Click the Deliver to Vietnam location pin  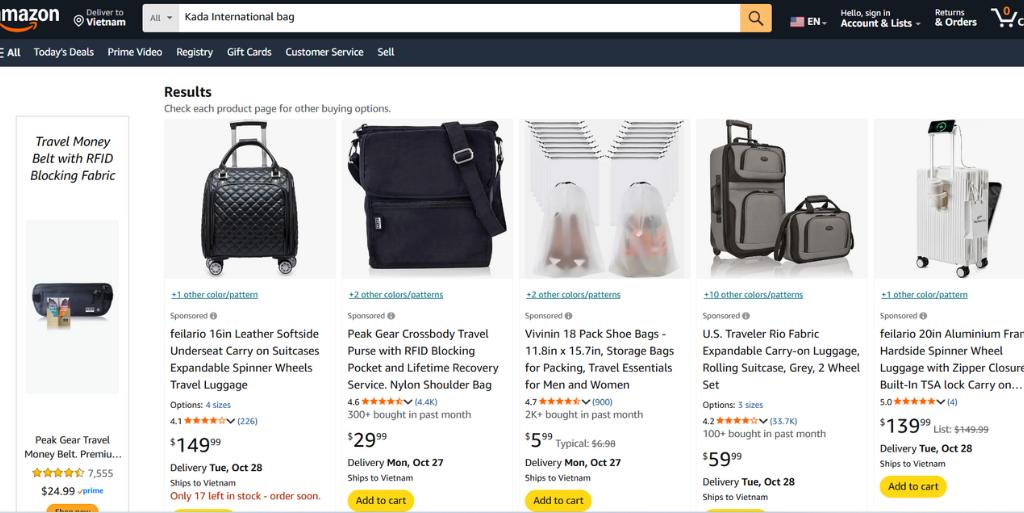(79, 20)
